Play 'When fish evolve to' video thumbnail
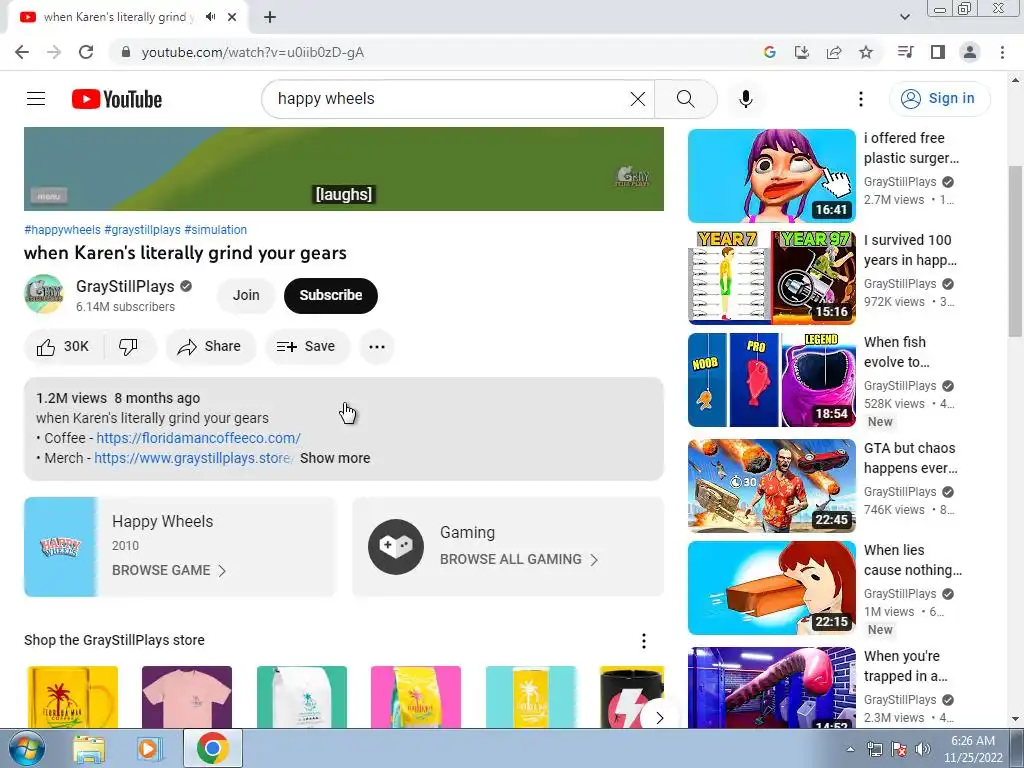The width and height of the screenshot is (1024, 768). click(772, 379)
